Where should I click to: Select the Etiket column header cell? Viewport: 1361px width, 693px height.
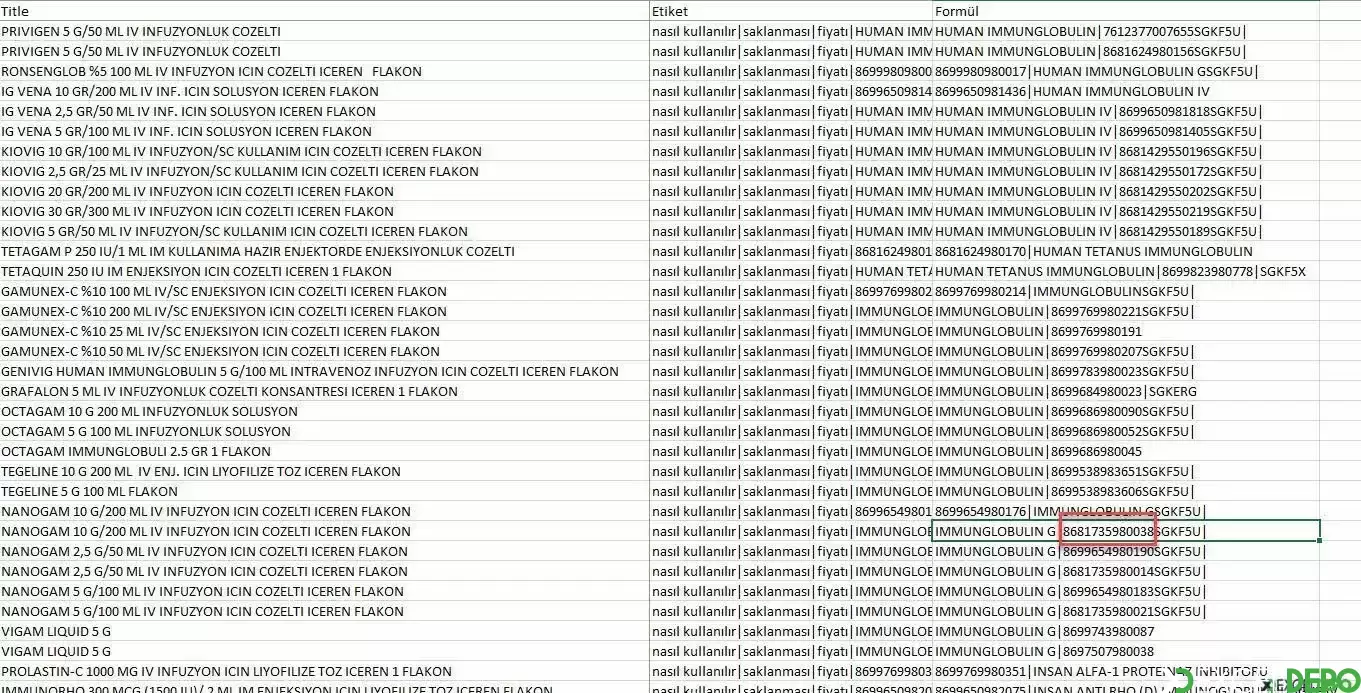[791, 11]
